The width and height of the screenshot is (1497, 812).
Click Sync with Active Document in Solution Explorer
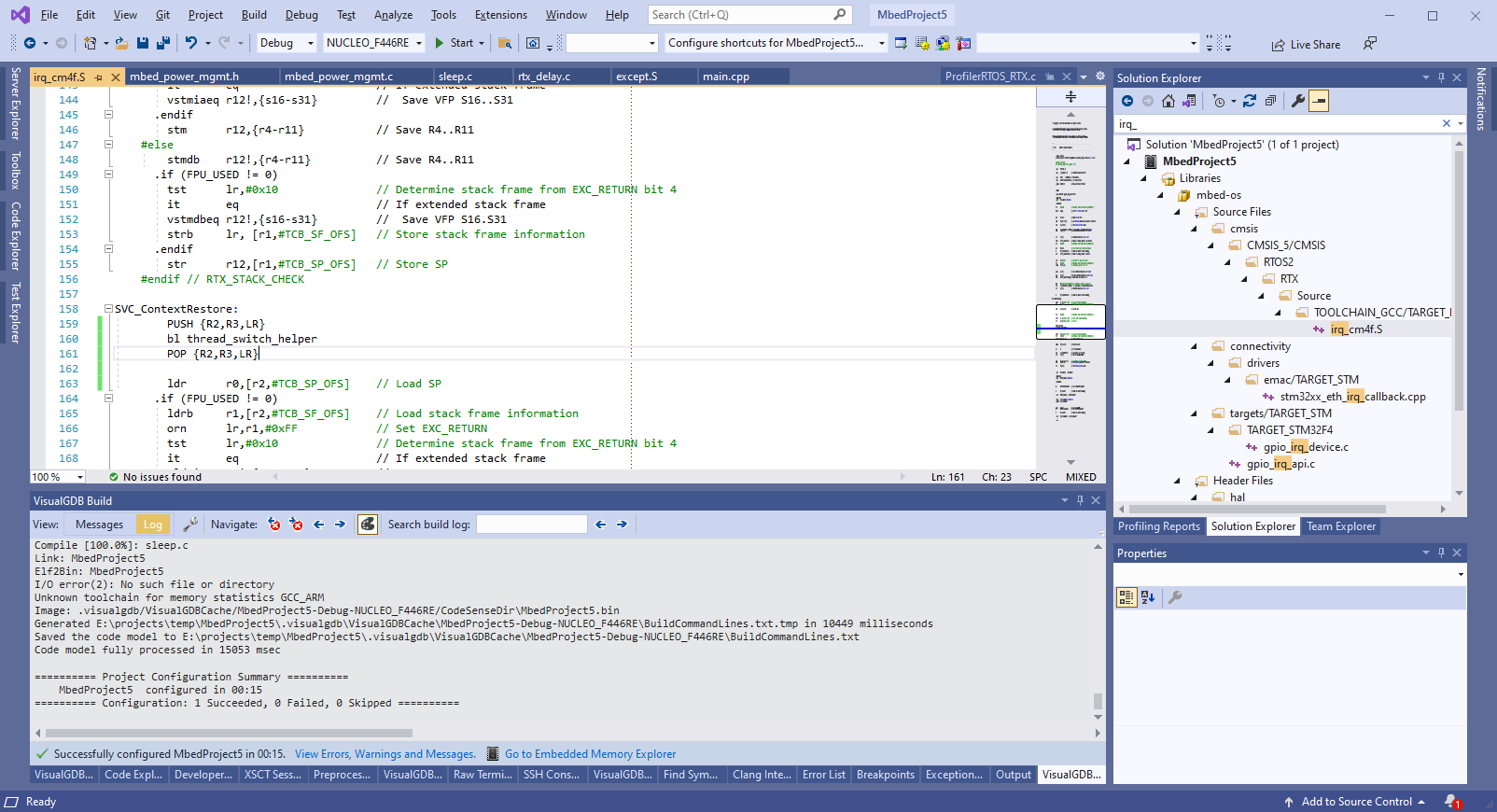1250,101
